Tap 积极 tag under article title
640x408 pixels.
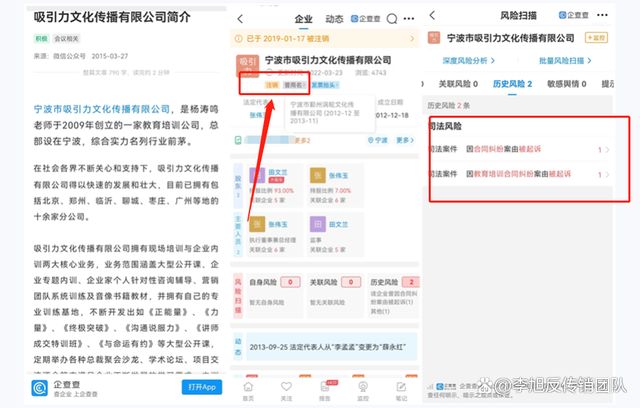(x=41, y=39)
